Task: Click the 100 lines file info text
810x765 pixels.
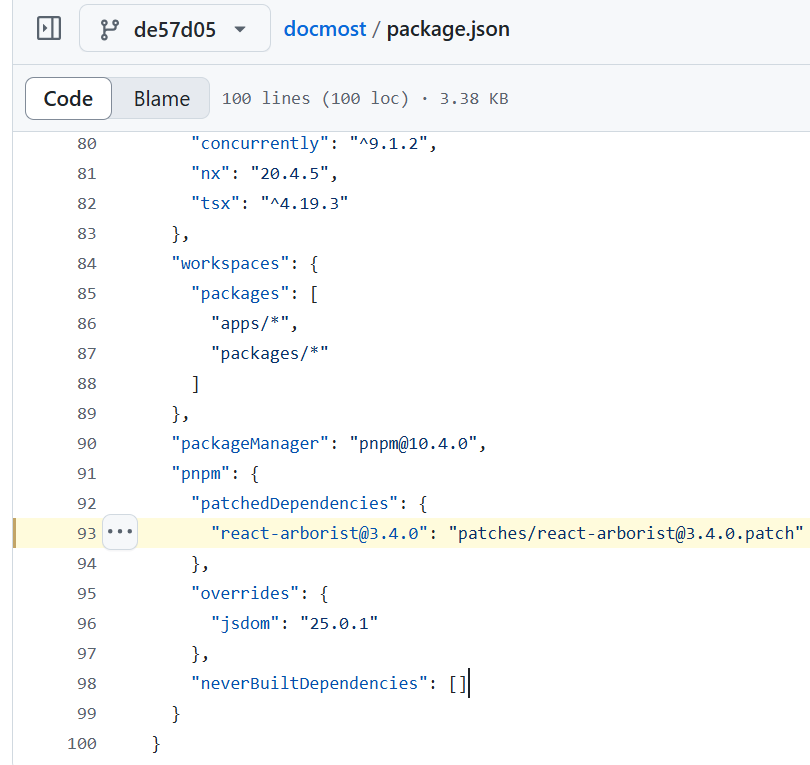Action: click(365, 98)
